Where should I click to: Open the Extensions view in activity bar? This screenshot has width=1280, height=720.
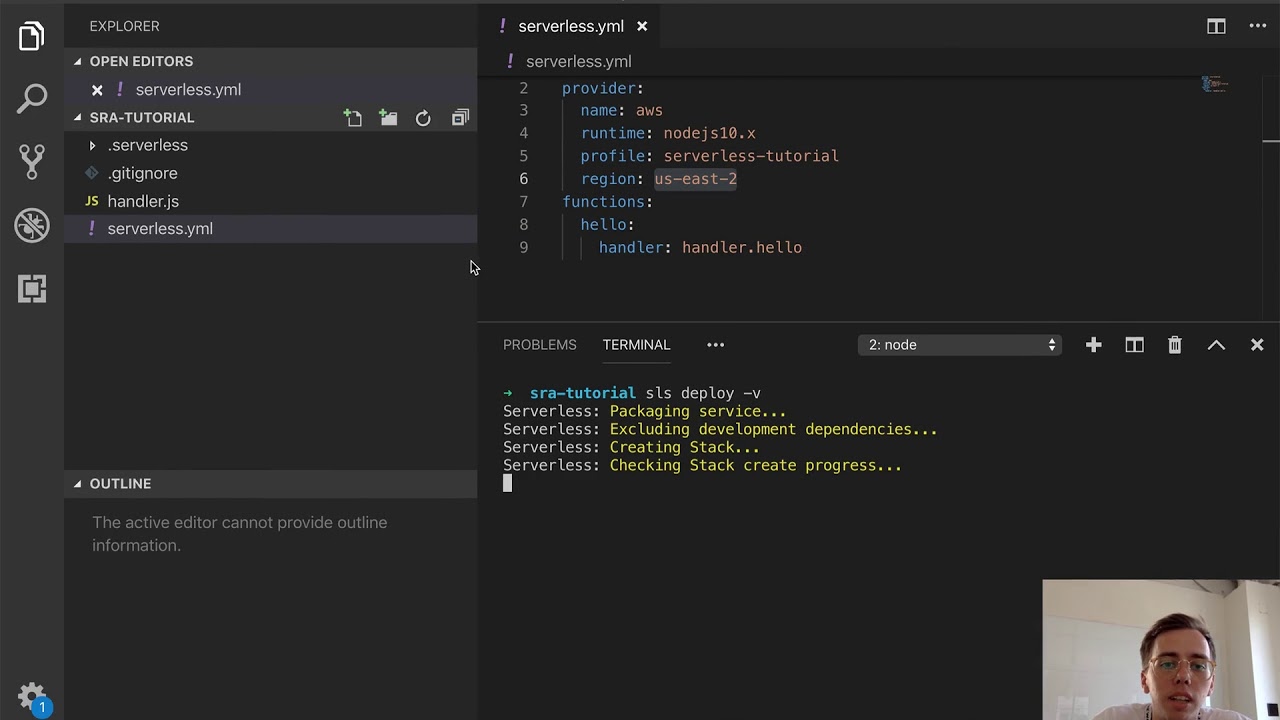point(31,289)
